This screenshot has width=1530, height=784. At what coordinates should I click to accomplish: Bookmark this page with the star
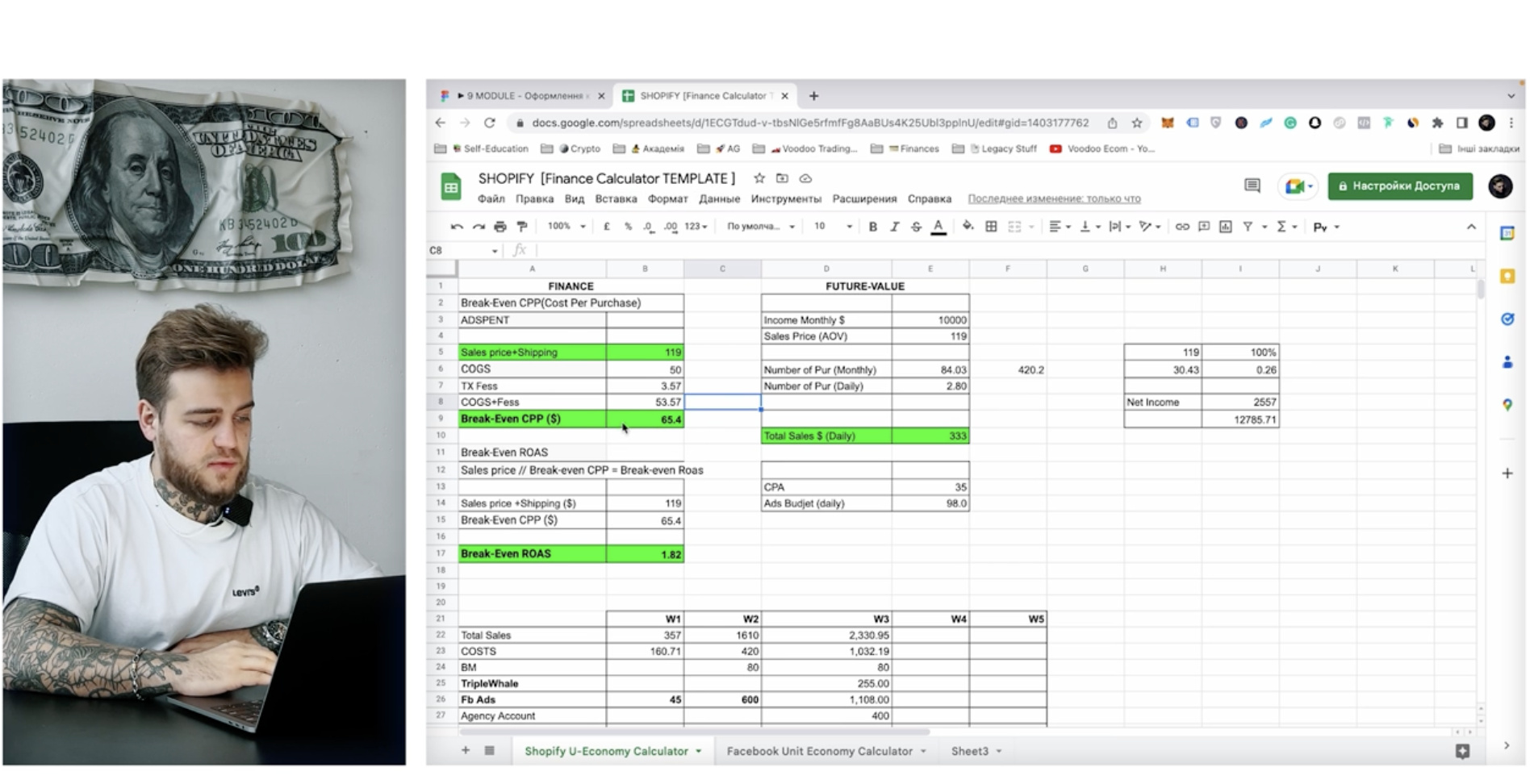click(x=1137, y=123)
